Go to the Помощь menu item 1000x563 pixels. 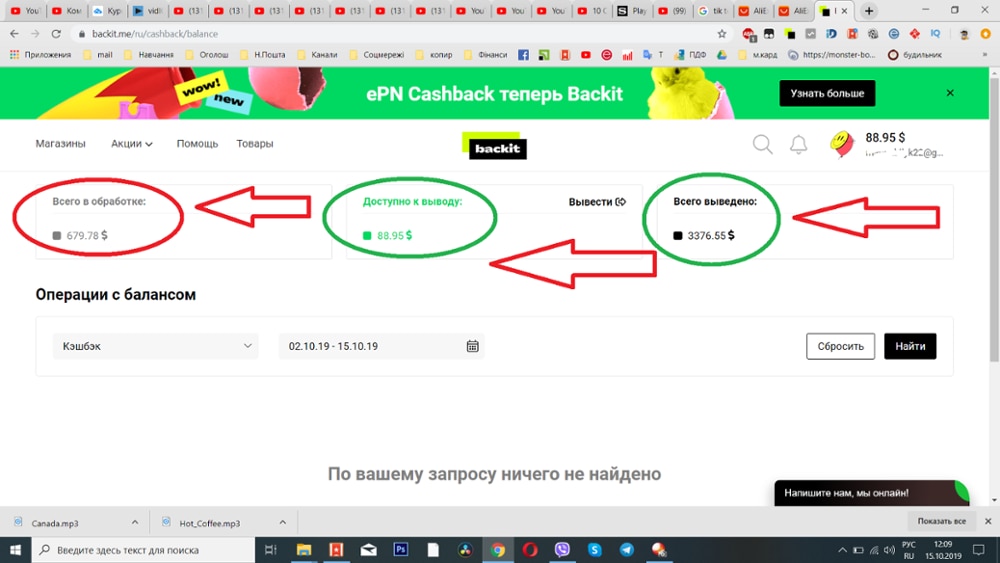click(197, 144)
